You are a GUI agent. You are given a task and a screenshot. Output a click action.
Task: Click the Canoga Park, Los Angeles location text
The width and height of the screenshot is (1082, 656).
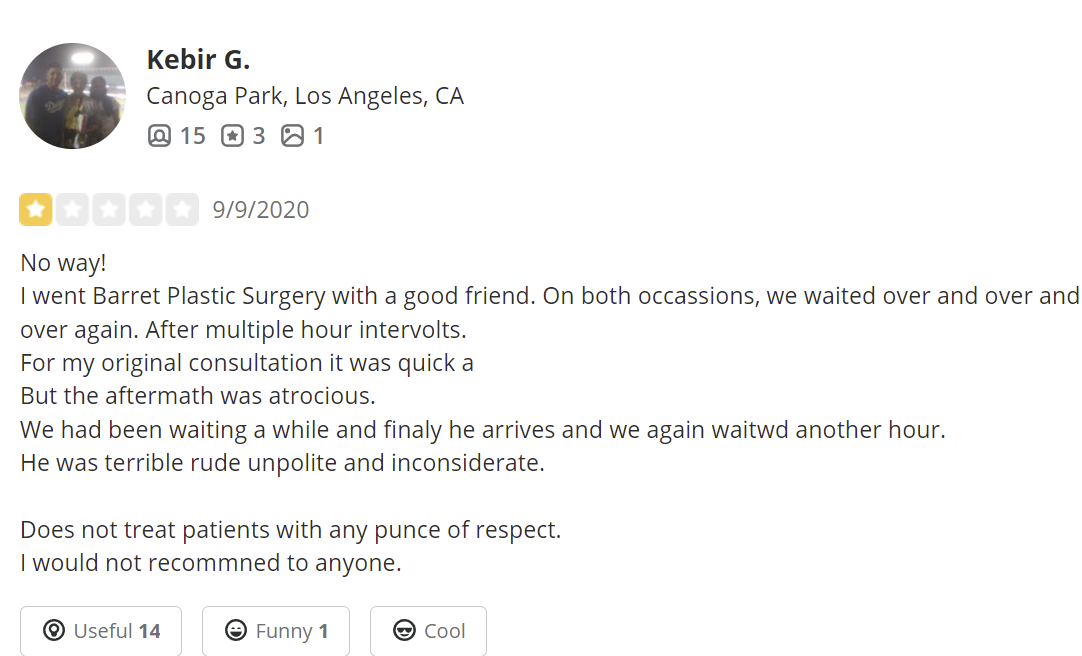pyautogui.click(x=305, y=96)
